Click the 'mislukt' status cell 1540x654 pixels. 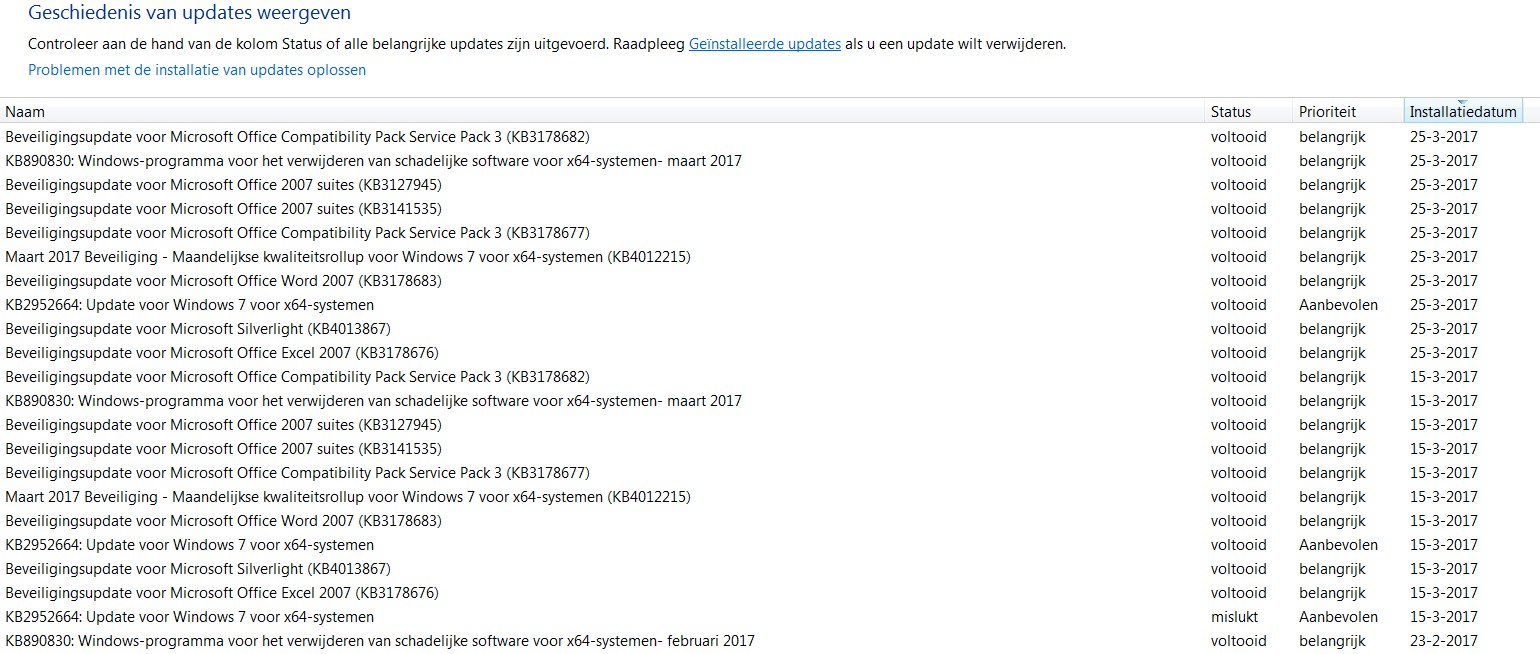[1235, 617]
